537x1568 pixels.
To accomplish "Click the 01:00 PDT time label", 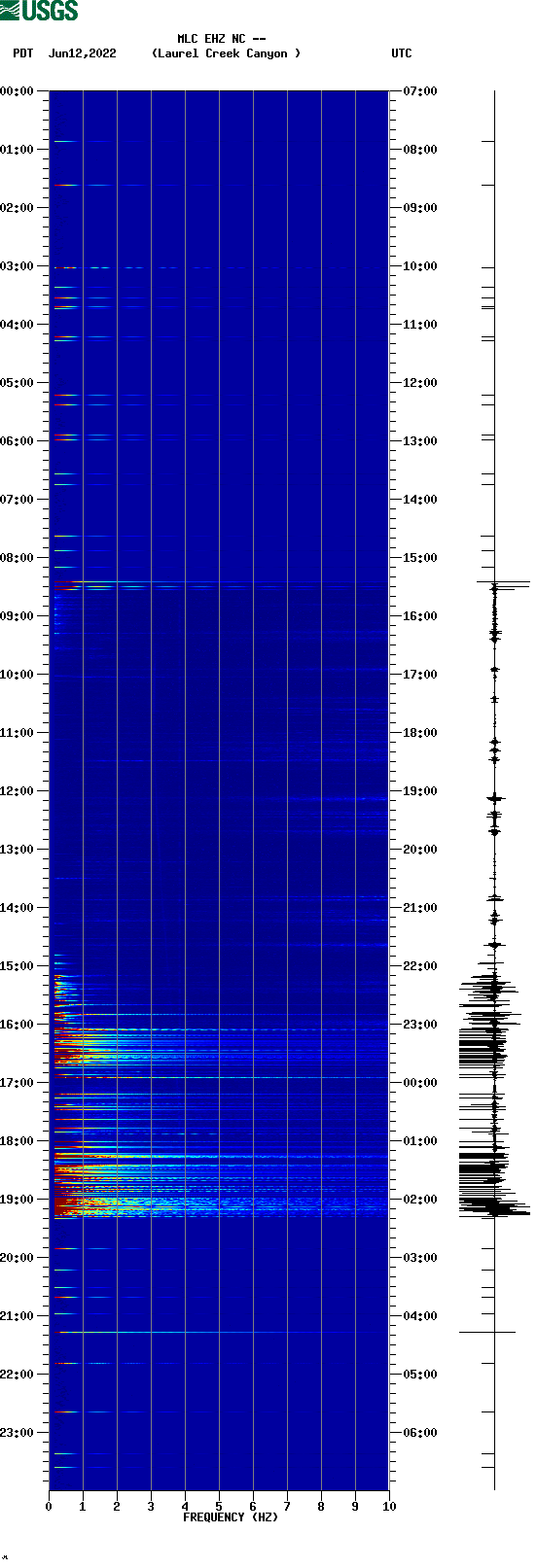I will coord(18,150).
